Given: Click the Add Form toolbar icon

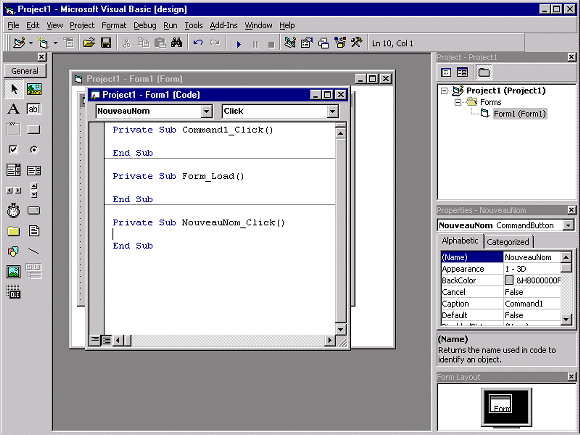Looking at the screenshot, I should (43, 43).
